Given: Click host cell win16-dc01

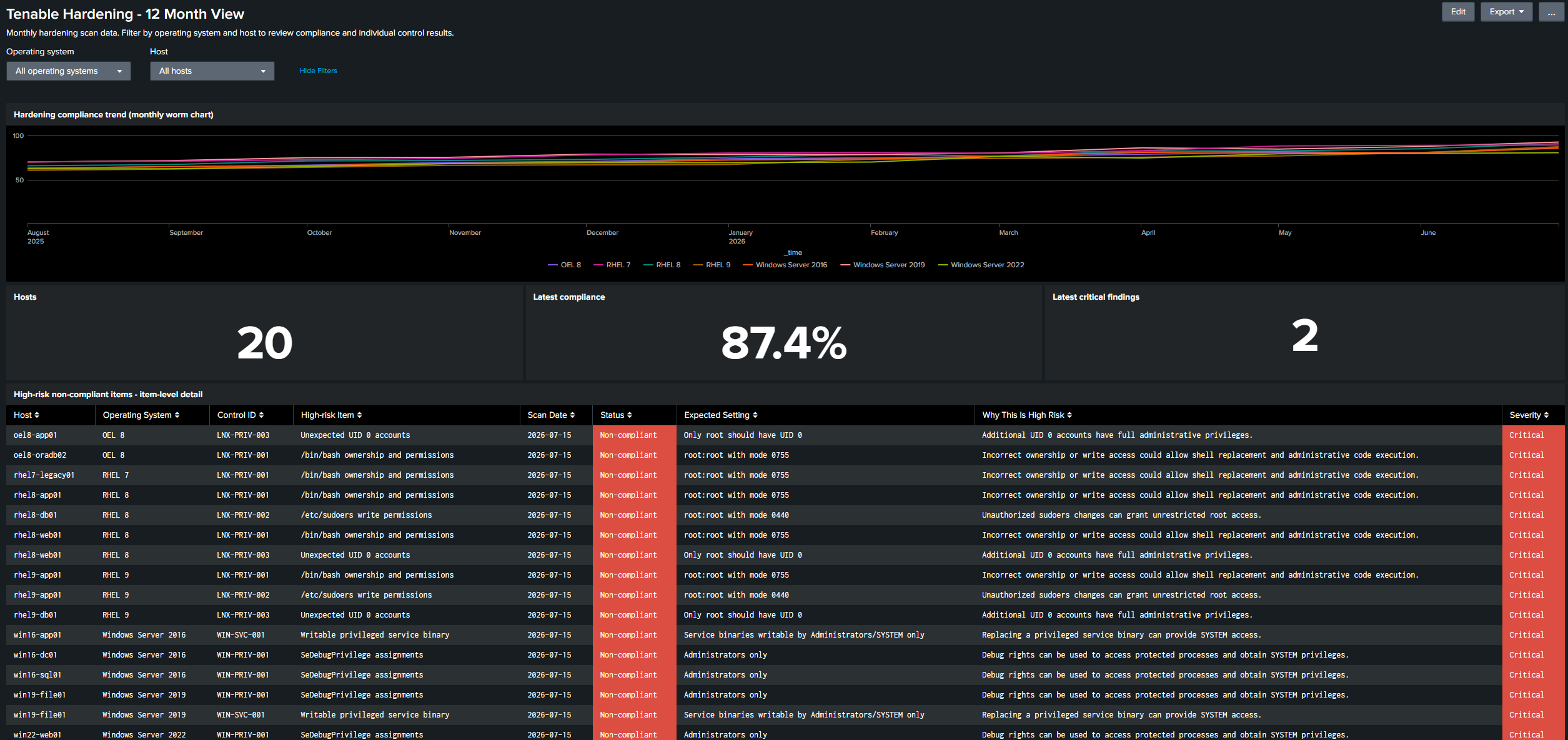Looking at the screenshot, I should coord(35,655).
